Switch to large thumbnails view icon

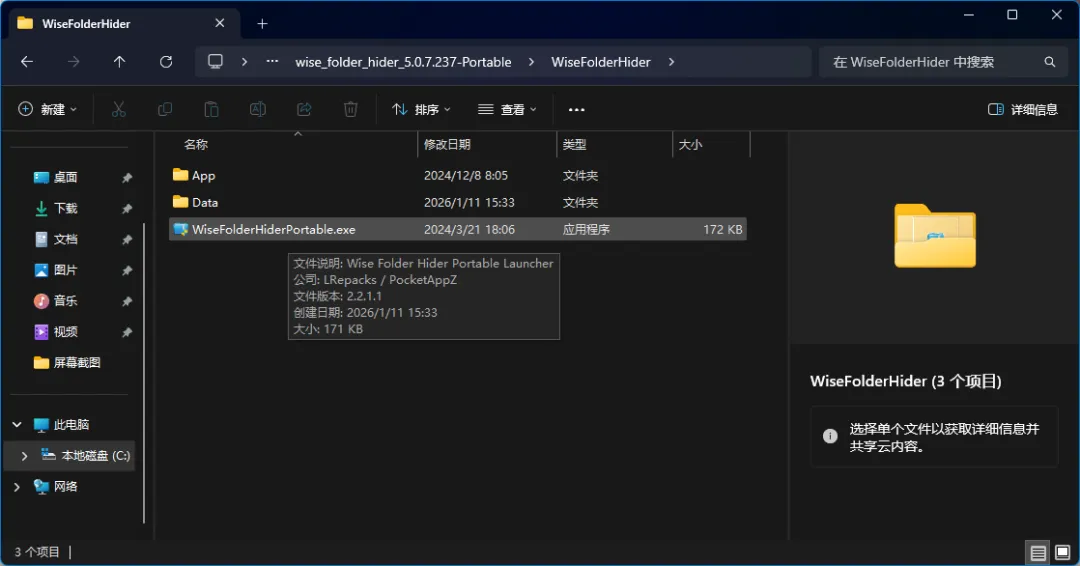1063,552
